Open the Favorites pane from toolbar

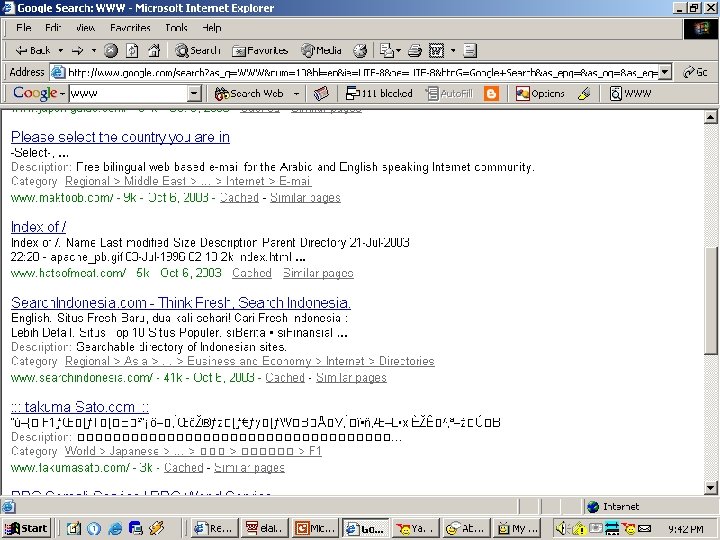point(260,51)
